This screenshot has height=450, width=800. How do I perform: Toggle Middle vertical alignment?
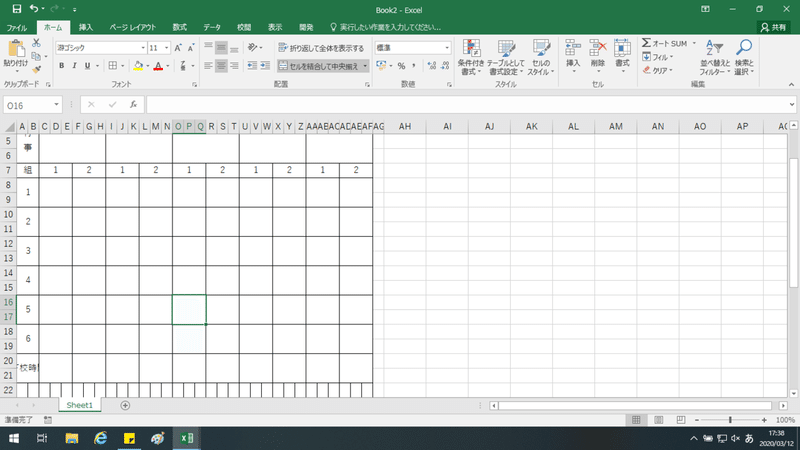pyautogui.click(x=221, y=48)
